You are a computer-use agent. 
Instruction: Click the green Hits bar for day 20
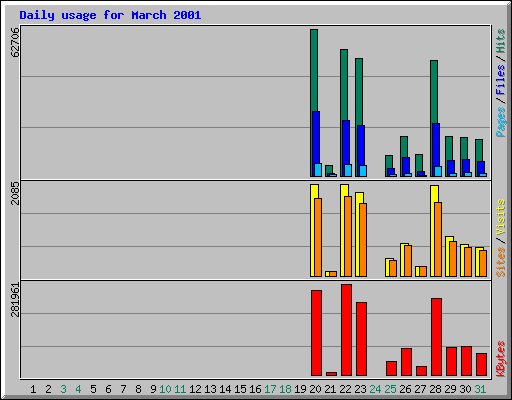(x=314, y=70)
